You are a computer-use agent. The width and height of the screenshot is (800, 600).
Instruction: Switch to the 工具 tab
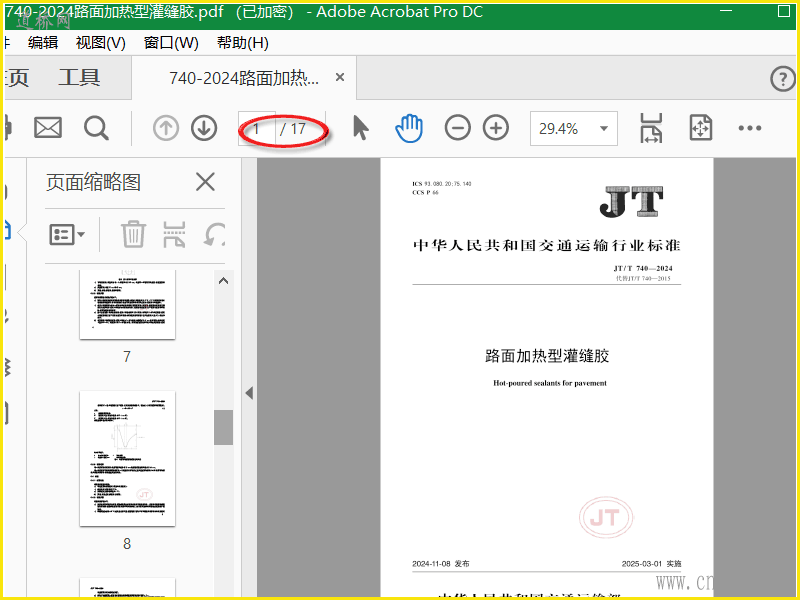(79, 78)
